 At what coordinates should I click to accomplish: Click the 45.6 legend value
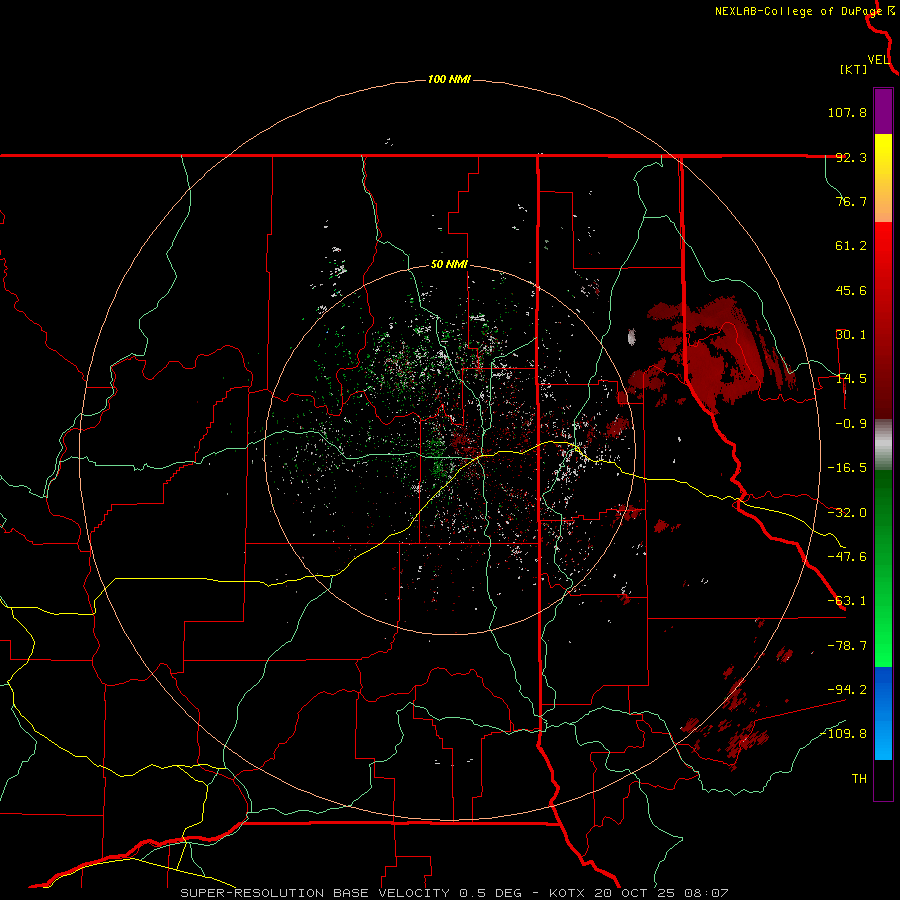pyautogui.click(x=851, y=290)
